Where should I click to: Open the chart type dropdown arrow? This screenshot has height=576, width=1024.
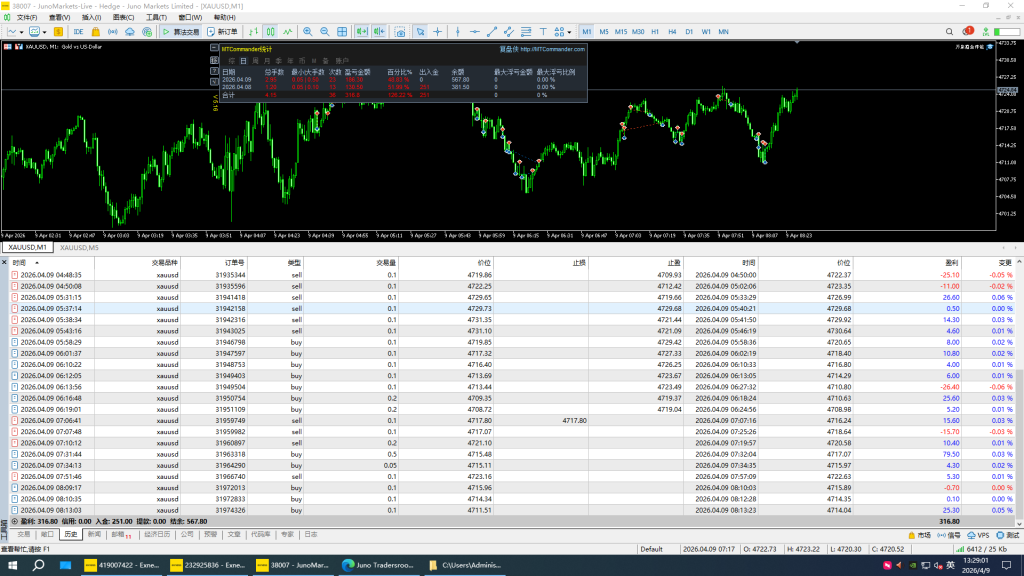click(24, 32)
